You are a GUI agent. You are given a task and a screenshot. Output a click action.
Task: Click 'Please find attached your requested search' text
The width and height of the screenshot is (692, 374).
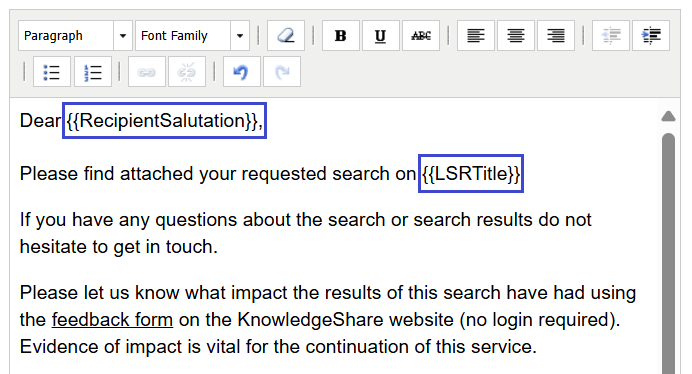tap(204, 174)
